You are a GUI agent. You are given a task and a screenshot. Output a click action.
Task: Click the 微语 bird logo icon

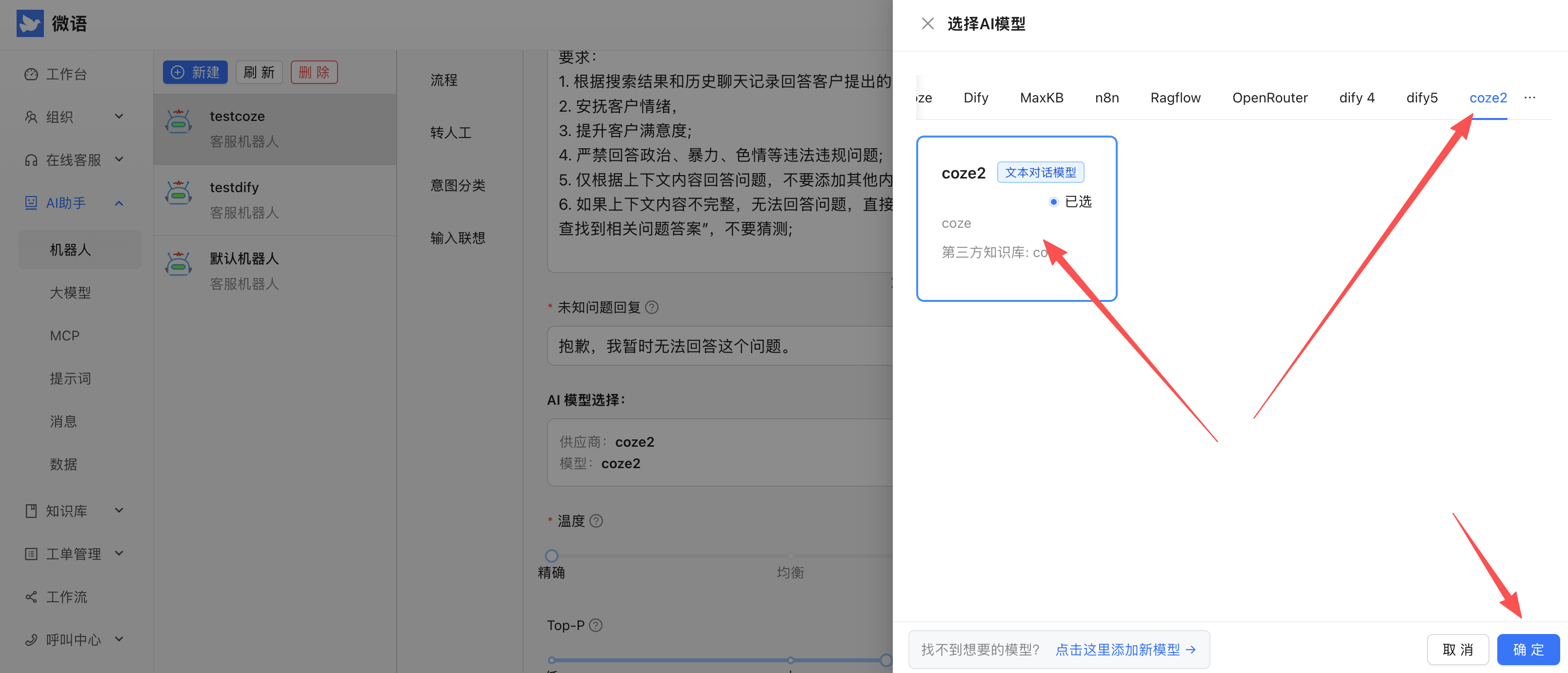30,23
